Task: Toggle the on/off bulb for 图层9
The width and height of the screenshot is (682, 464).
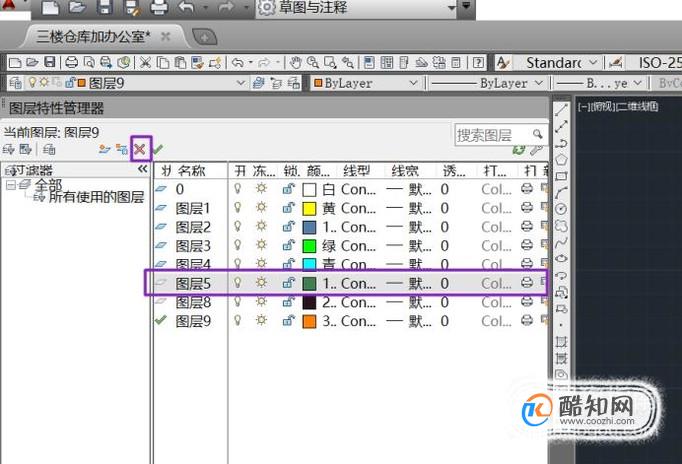Action: pyautogui.click(x=237, y=320)
